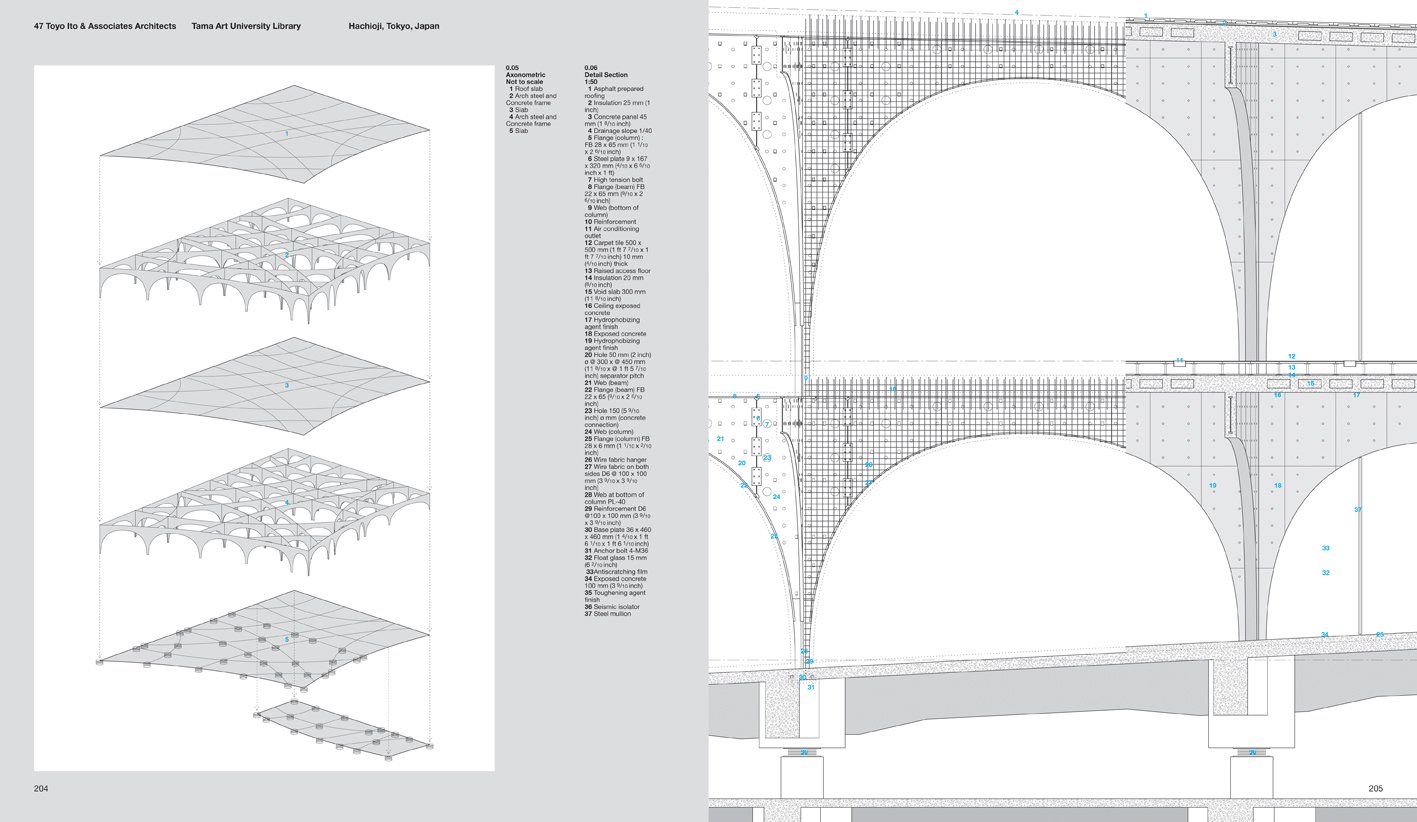Select legend entry "37 Steel mullion"
This screenshot has height=822, width=1417.
[609, 614]
